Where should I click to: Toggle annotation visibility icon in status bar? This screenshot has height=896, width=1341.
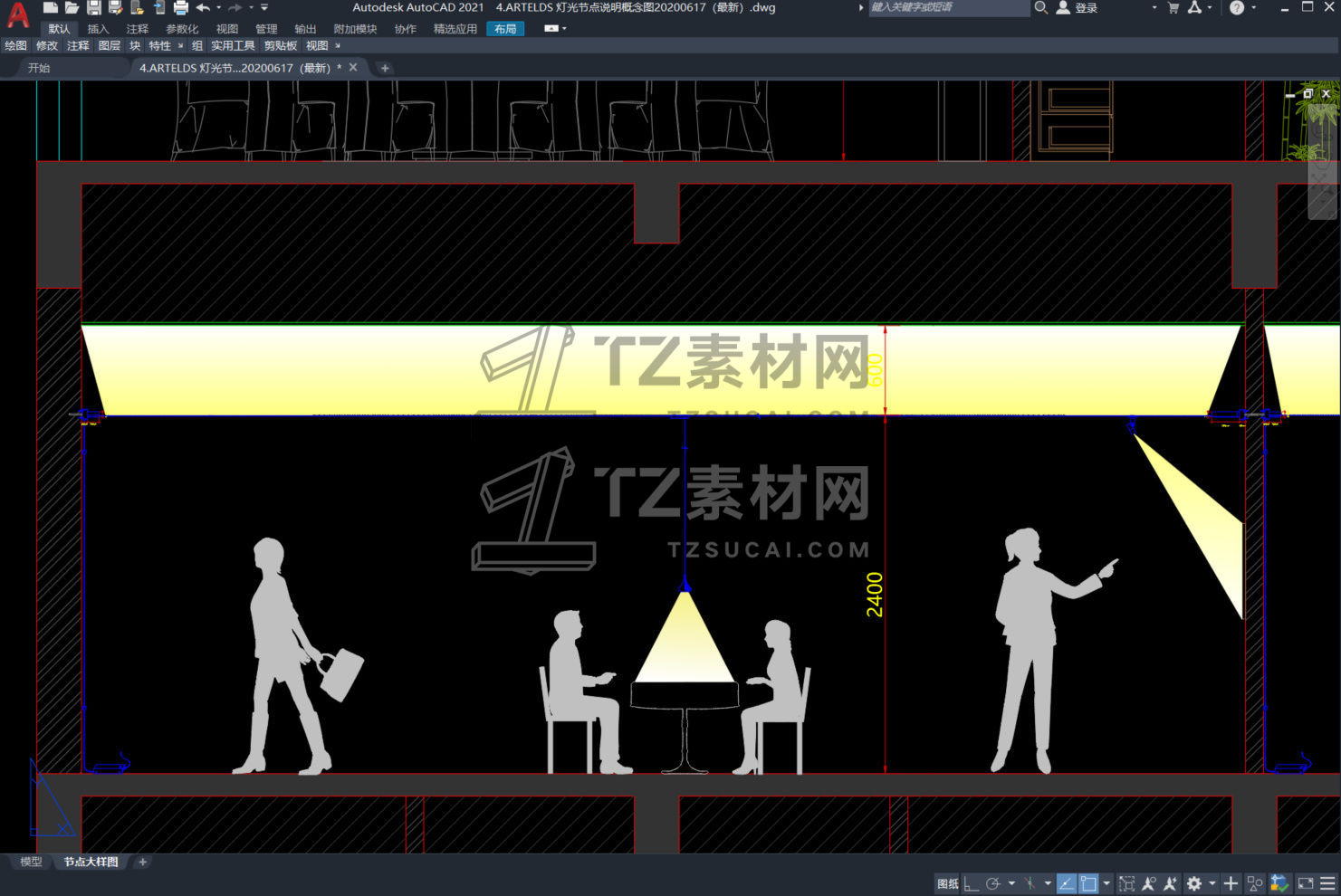pos(1149,883)
